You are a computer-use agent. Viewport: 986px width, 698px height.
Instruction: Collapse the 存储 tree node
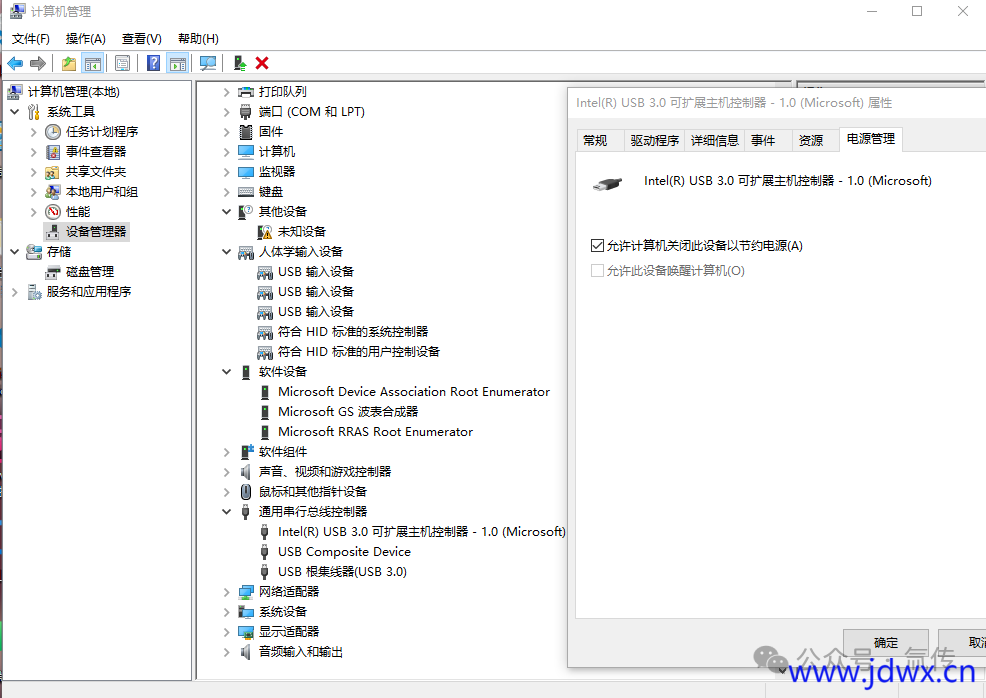(15, 252)
